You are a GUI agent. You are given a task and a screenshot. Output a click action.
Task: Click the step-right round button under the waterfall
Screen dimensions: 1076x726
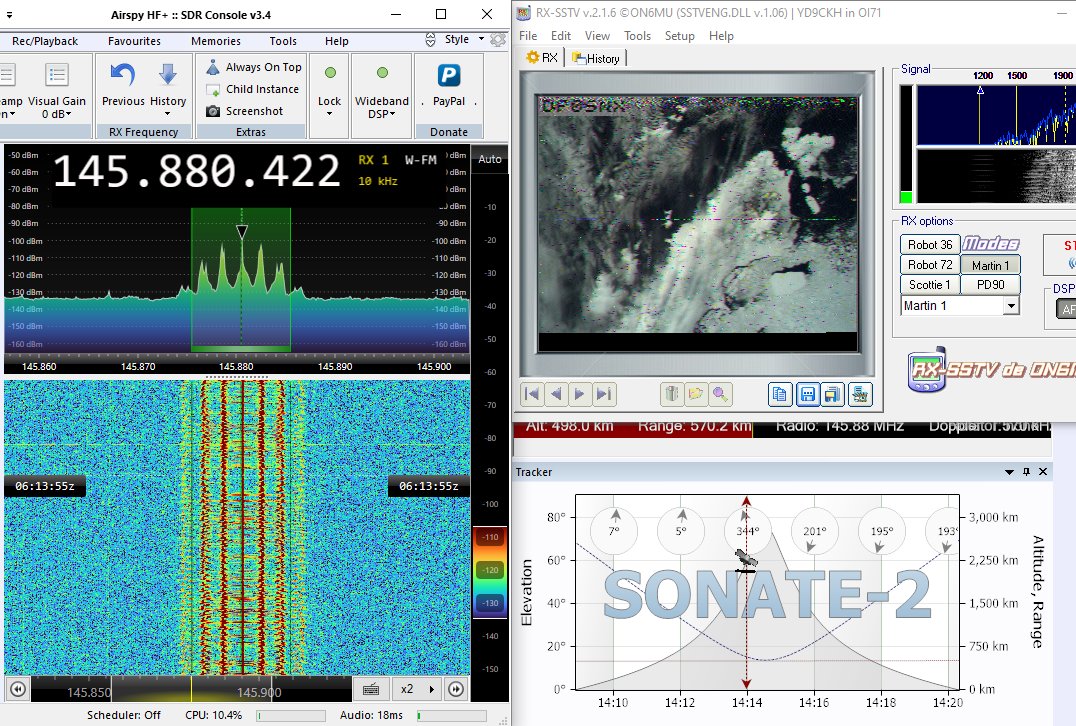[456, 689]
